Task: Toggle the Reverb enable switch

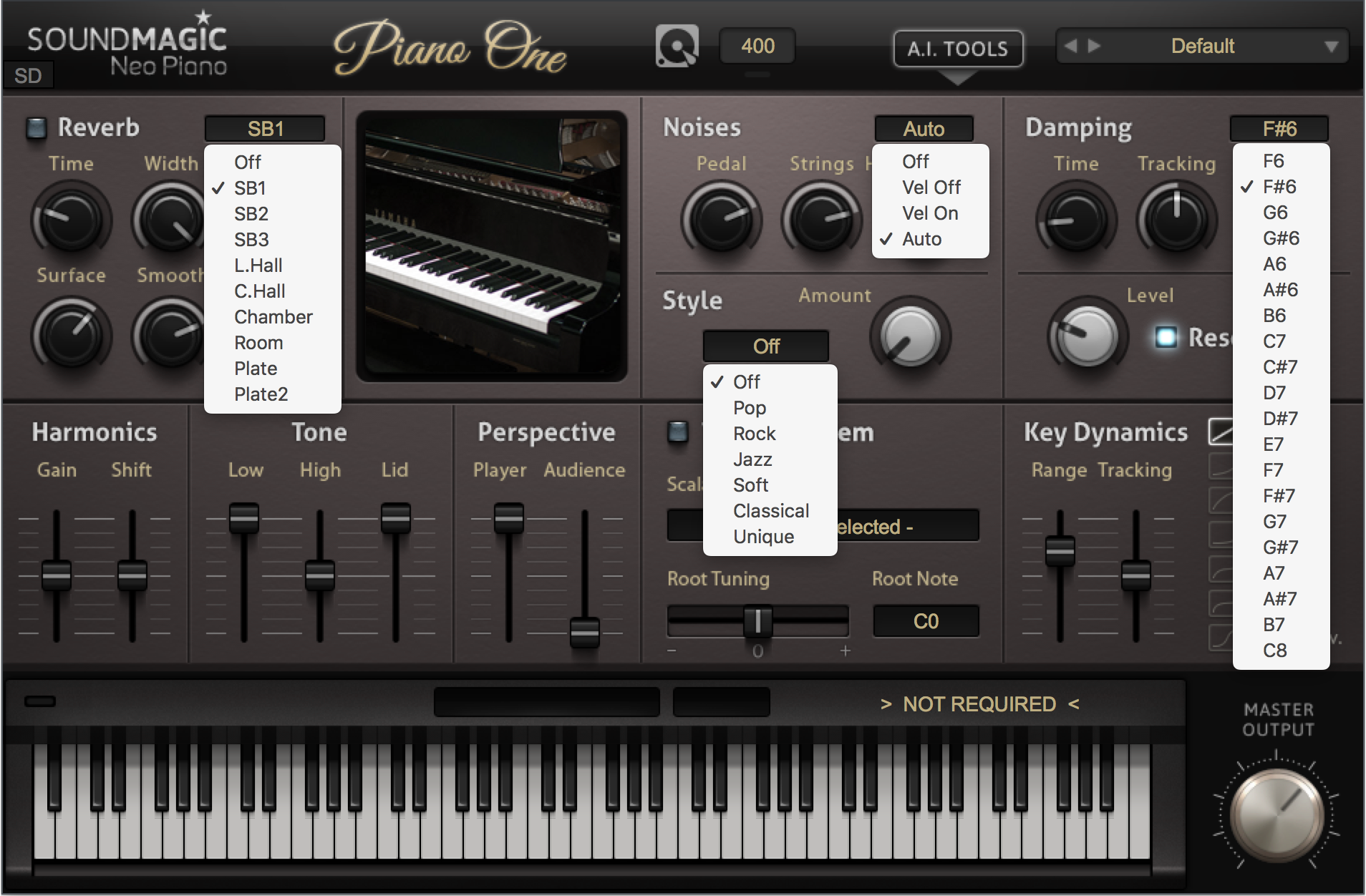Action: tap(36, 127)
